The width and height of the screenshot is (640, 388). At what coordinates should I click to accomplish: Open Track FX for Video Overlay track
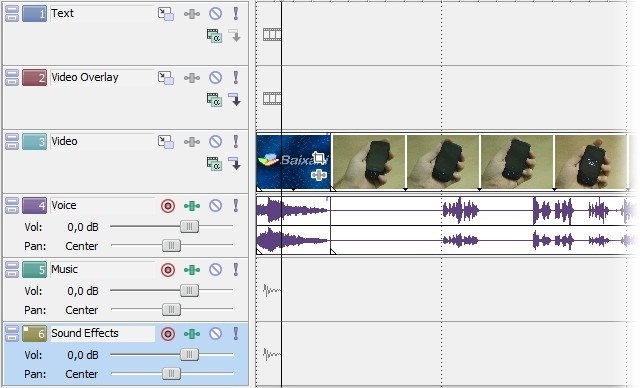[191, 78]
